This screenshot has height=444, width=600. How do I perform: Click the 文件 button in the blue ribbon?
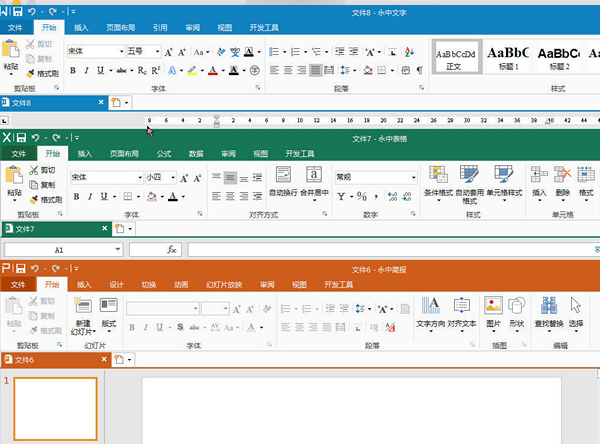tap(15, 28)
